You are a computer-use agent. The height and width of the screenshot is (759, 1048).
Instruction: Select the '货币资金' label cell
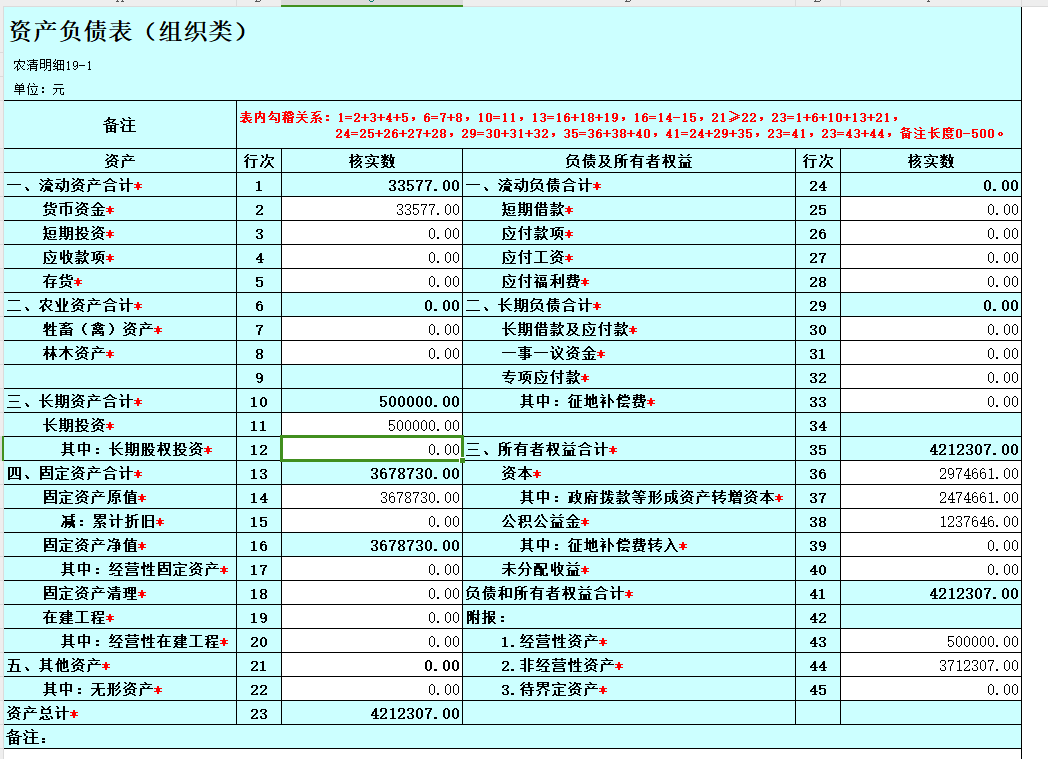[x=120, y=209]
